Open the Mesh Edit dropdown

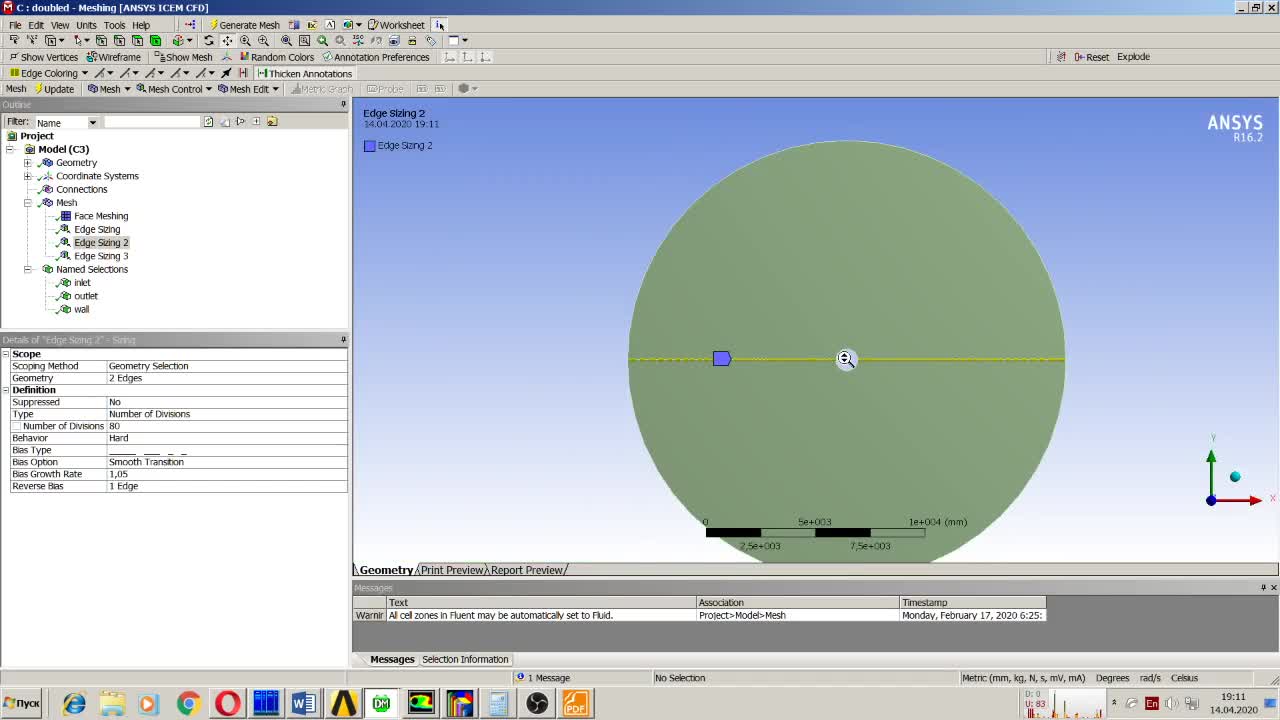tap(248, 89)
